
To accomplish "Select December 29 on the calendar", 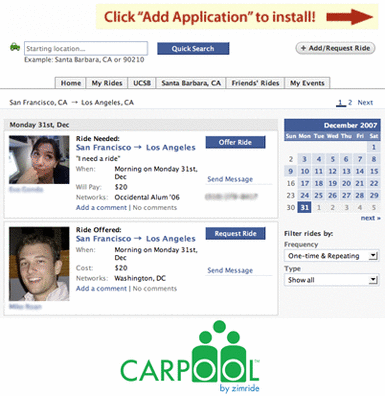I will point(374,195).
